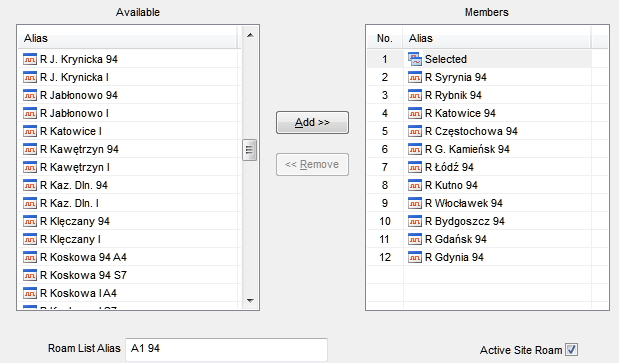Select the R Łódź 94 member icon
Screen dimensions: 619x363
pos(415,167)
